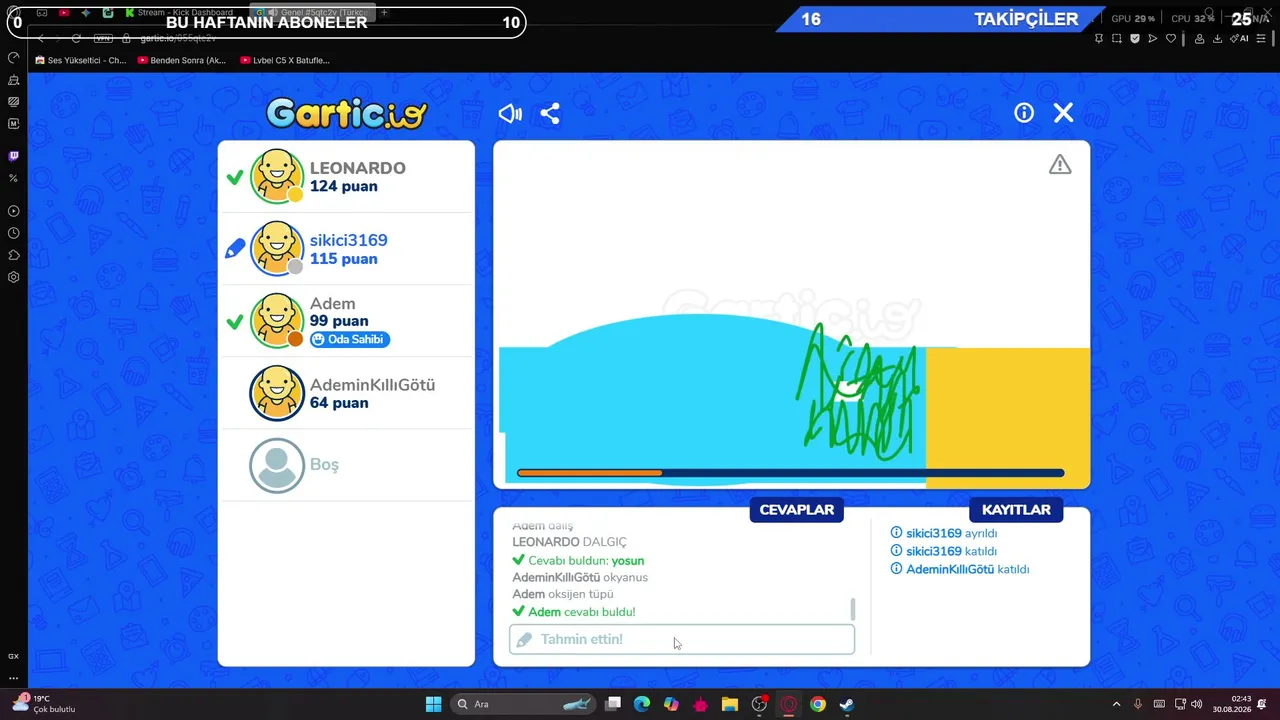Viewport: 1280px width, 720px height.
Task: Open the info icon next to the close button
Action: tap(1024, 113)
